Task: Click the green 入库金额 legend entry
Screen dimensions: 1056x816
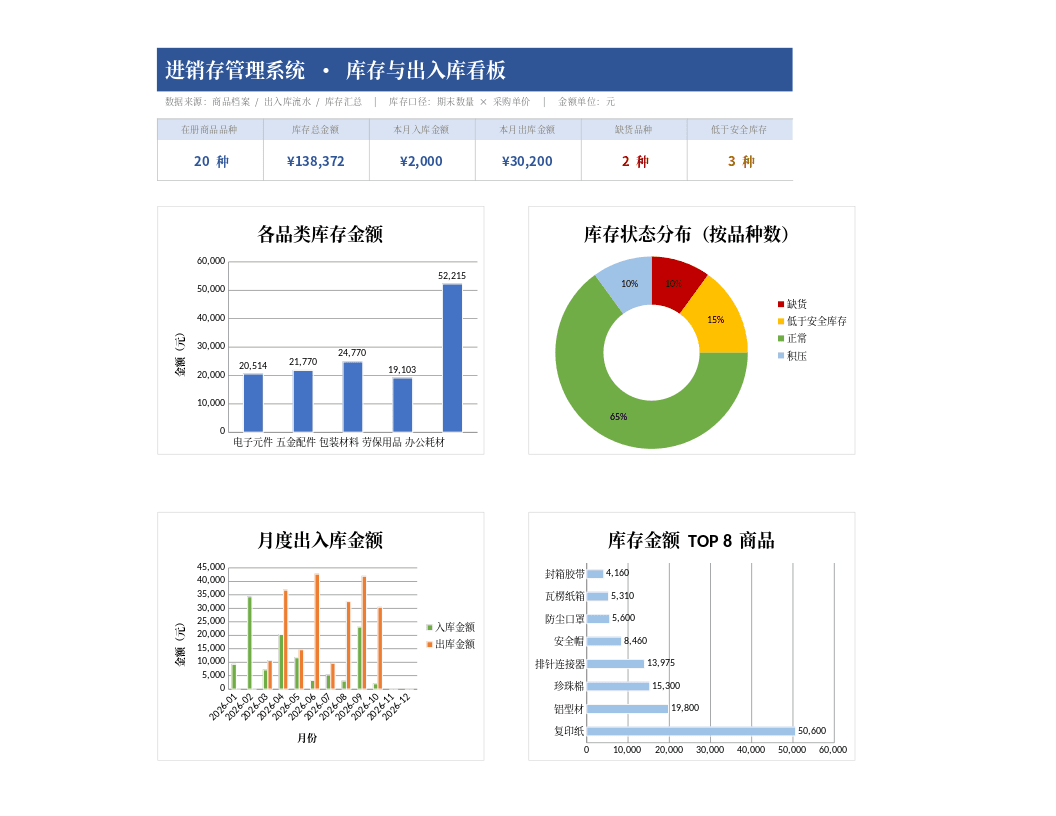Action: point(451,627)
